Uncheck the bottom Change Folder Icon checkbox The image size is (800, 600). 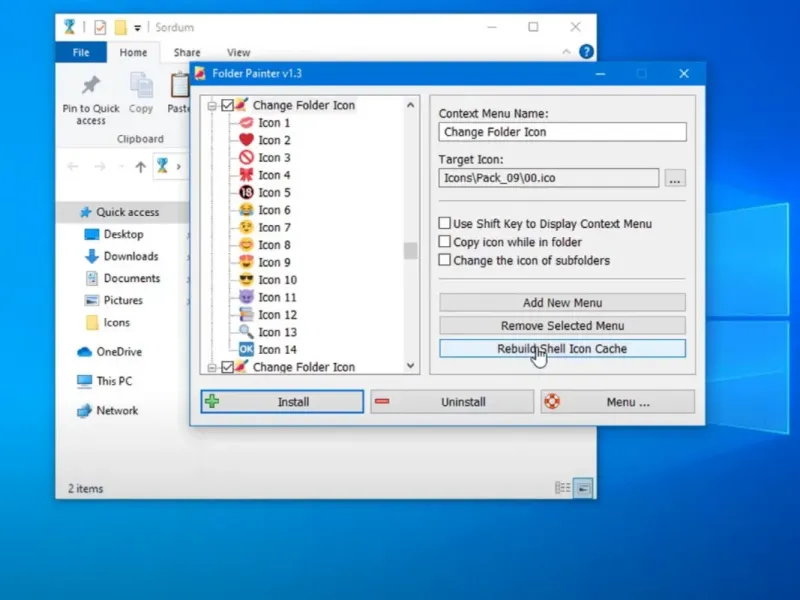point(228,367)
